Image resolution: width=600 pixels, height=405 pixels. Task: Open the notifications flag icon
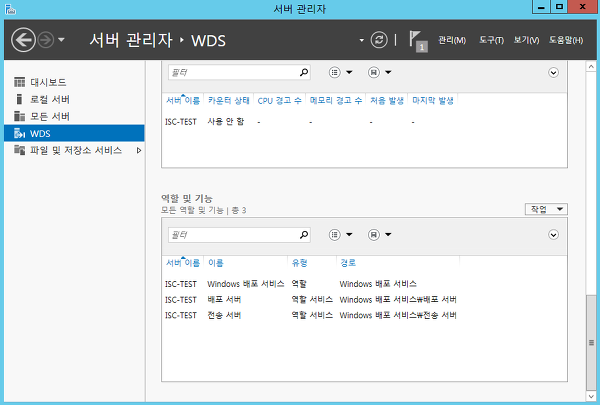[418, 41]
